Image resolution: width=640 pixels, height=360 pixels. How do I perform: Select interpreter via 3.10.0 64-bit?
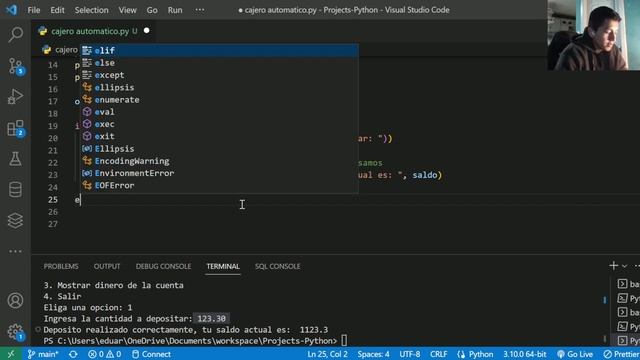524,354
